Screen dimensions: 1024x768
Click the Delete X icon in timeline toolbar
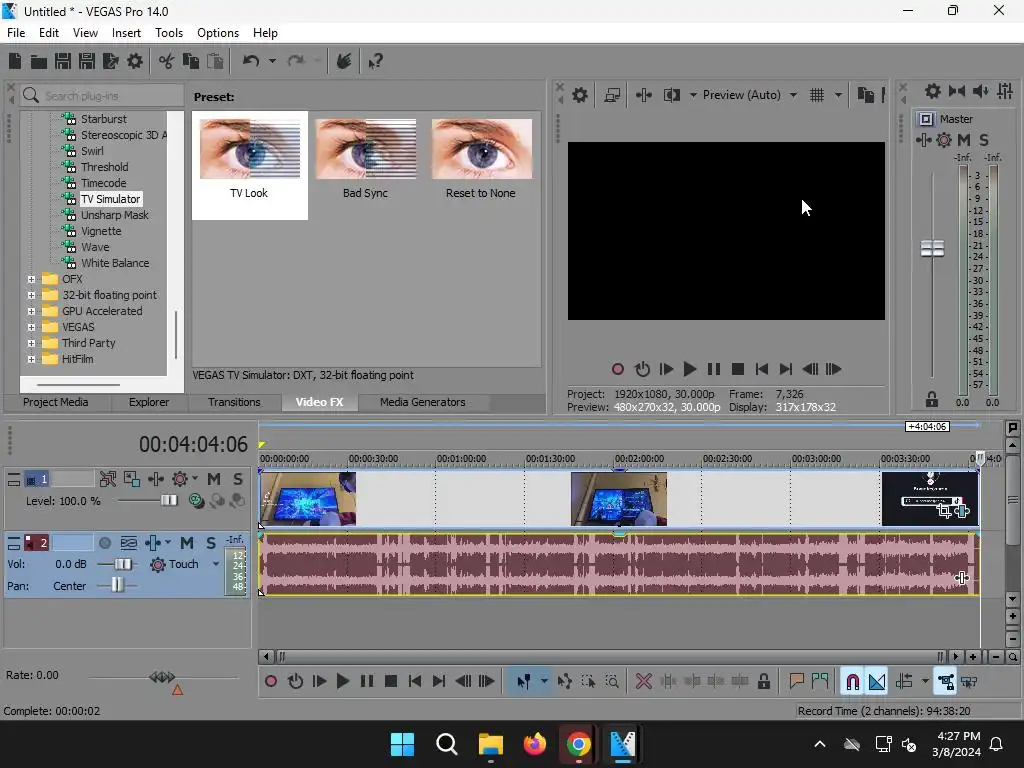click(644, 682)
